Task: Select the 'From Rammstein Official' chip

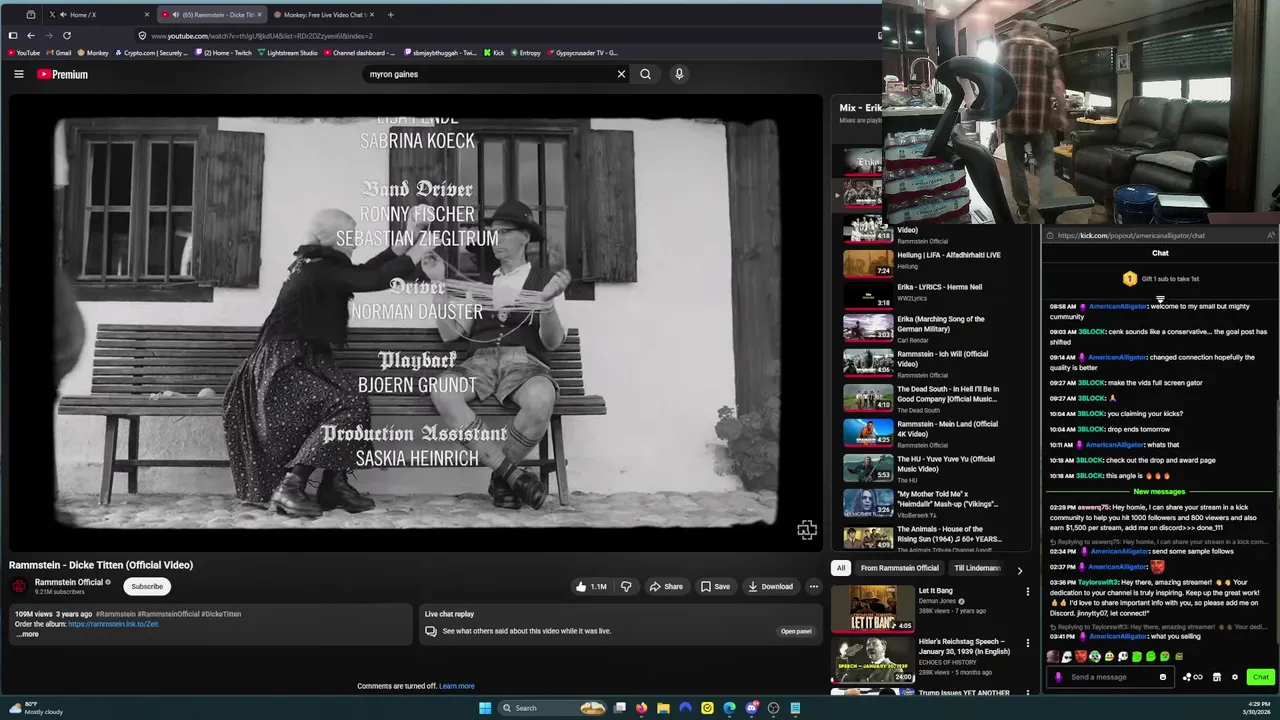Action: 900,569
